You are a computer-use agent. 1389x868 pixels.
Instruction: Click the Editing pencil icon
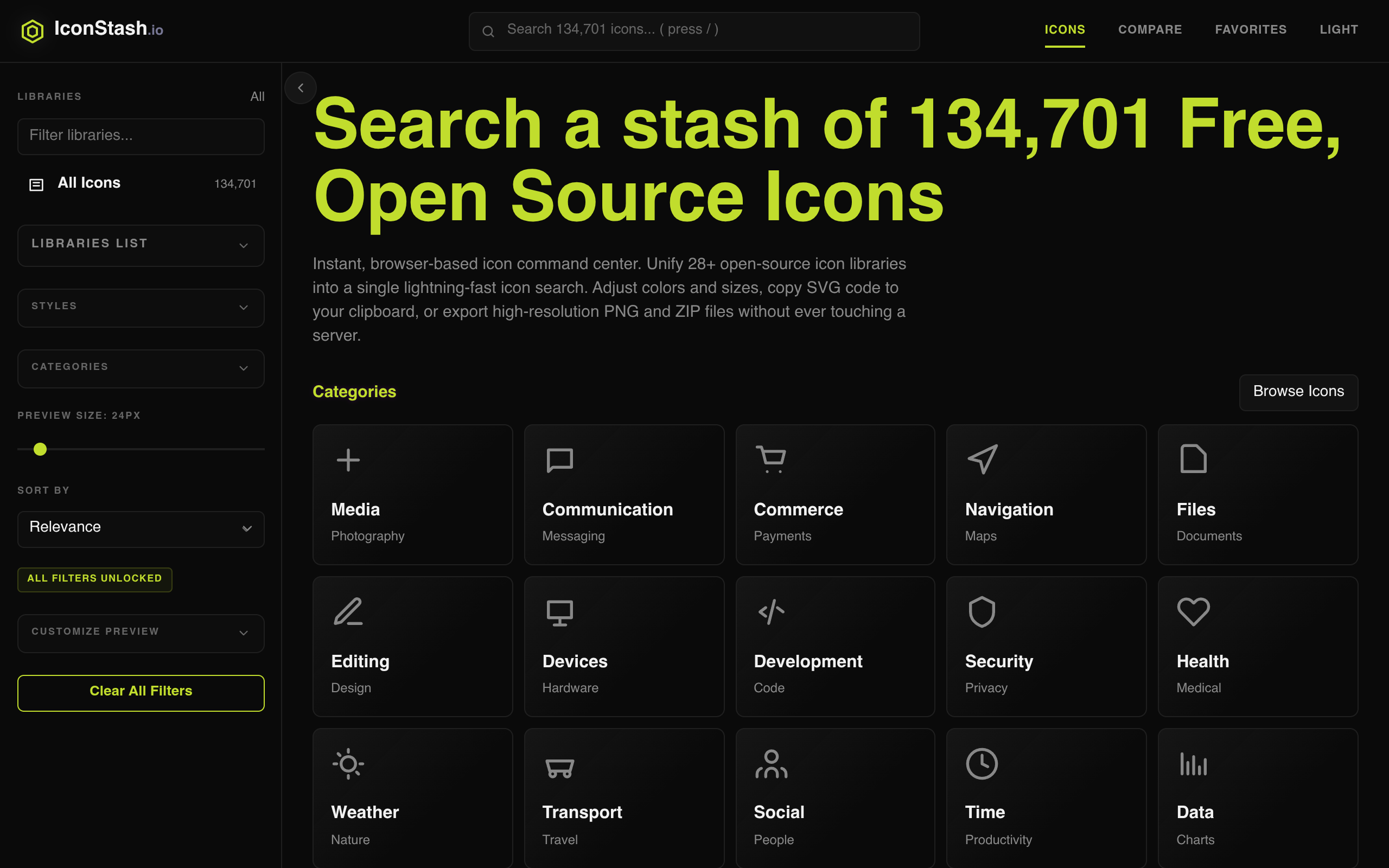click(x=348, y=611)
